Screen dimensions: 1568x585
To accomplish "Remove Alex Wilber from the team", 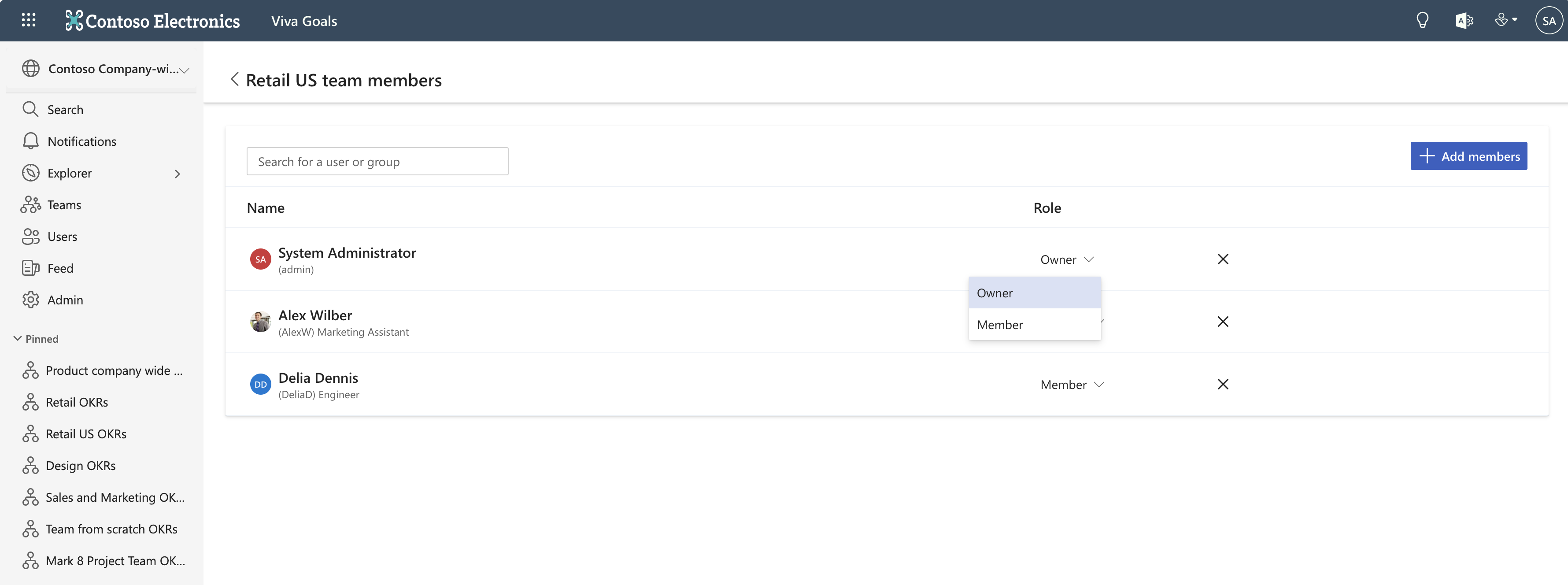I will click(1223, 322).
